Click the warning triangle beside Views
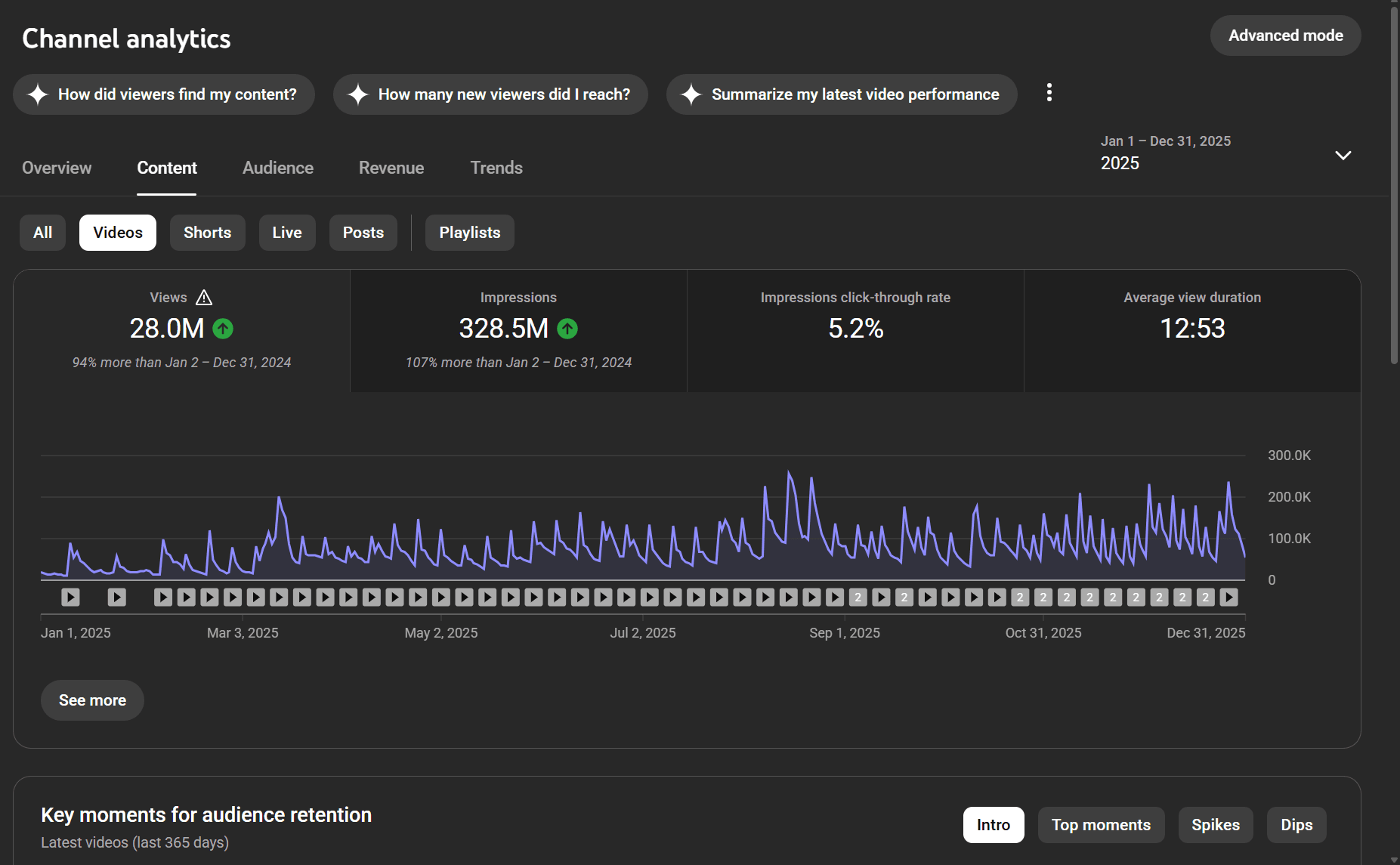Image resolution: width=1400 pixels, height=865 pixels. coord(204,298)
